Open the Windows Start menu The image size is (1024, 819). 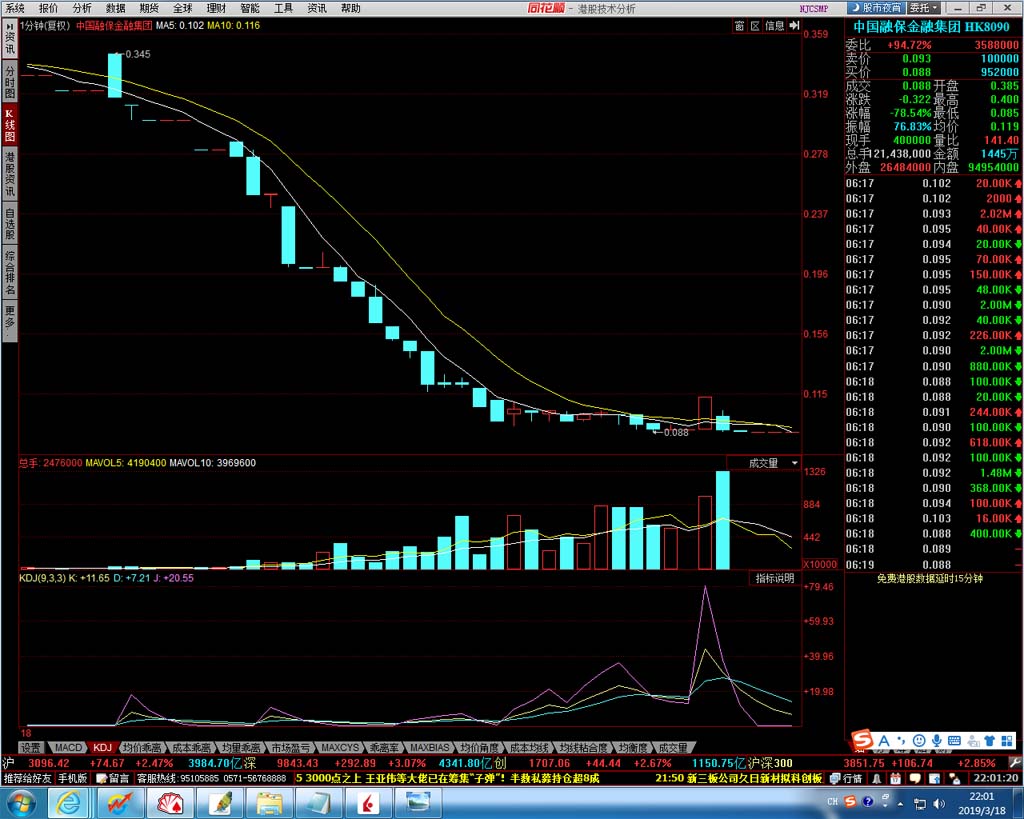21,803
